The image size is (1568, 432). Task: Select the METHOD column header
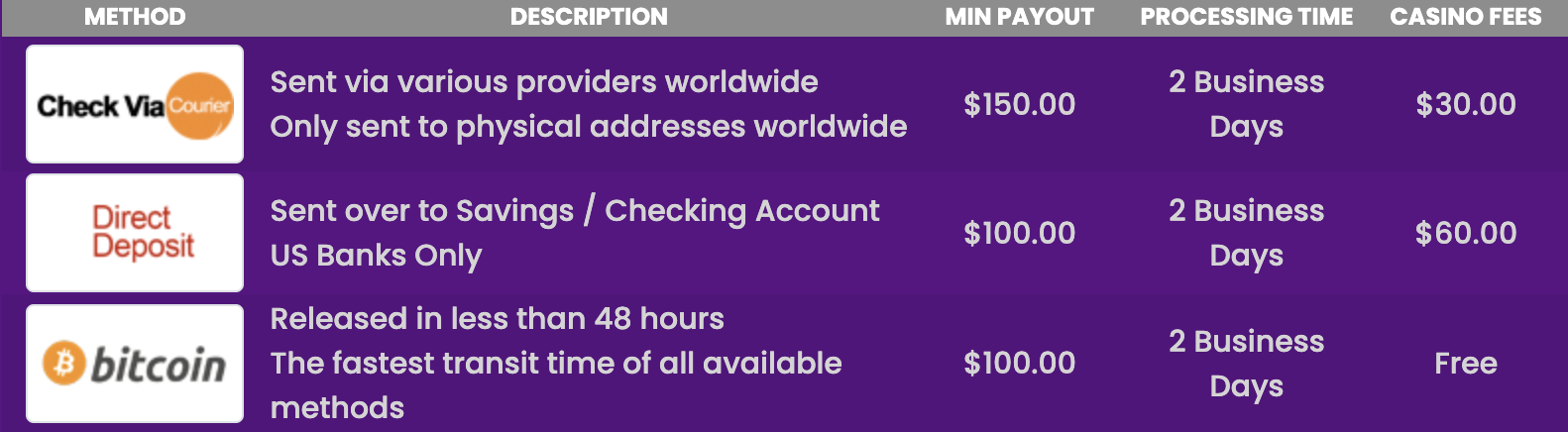[x=135, y=17]
